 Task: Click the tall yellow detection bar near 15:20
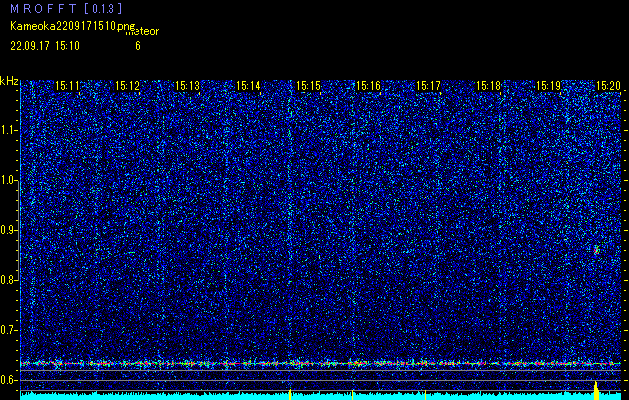click(x=597, y=391)
